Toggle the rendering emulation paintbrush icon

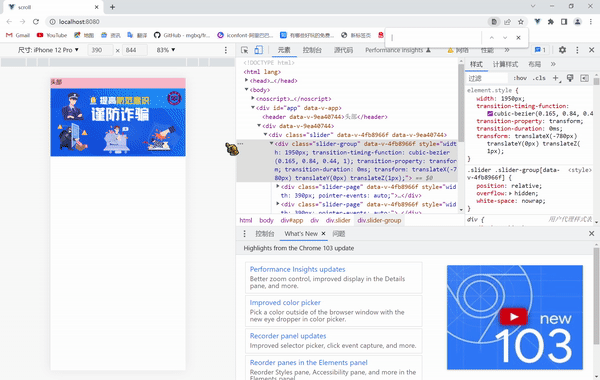tap(570, 78)
